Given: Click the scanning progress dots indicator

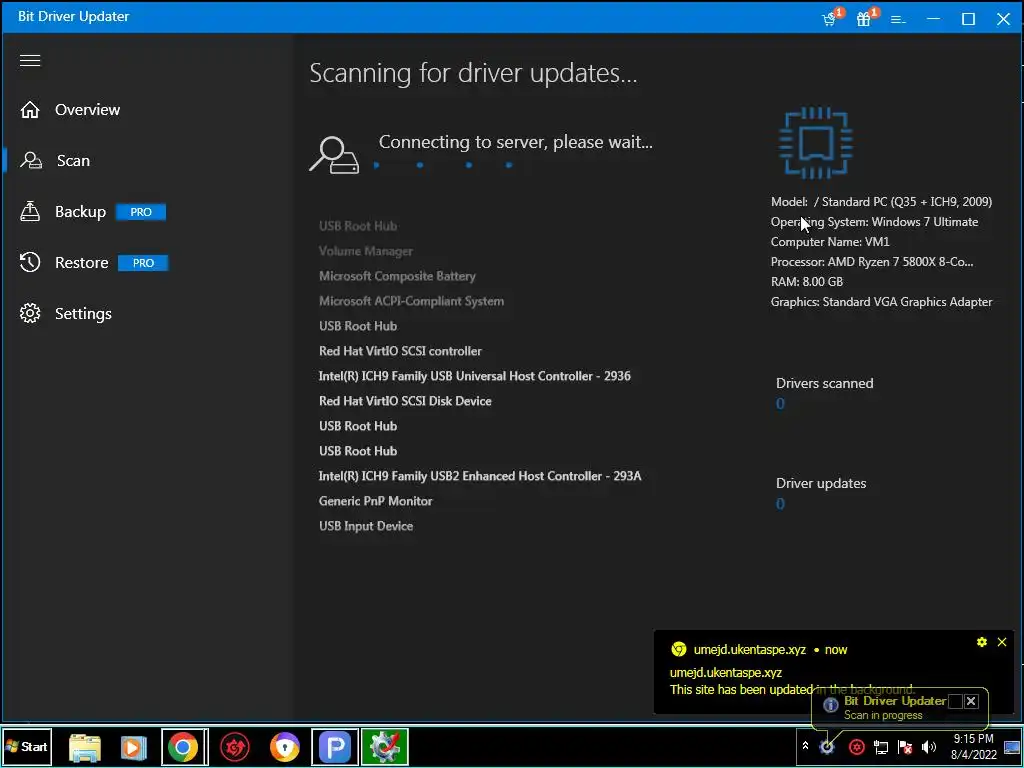Looking at the screenshot, I should [x=442, y=165].
